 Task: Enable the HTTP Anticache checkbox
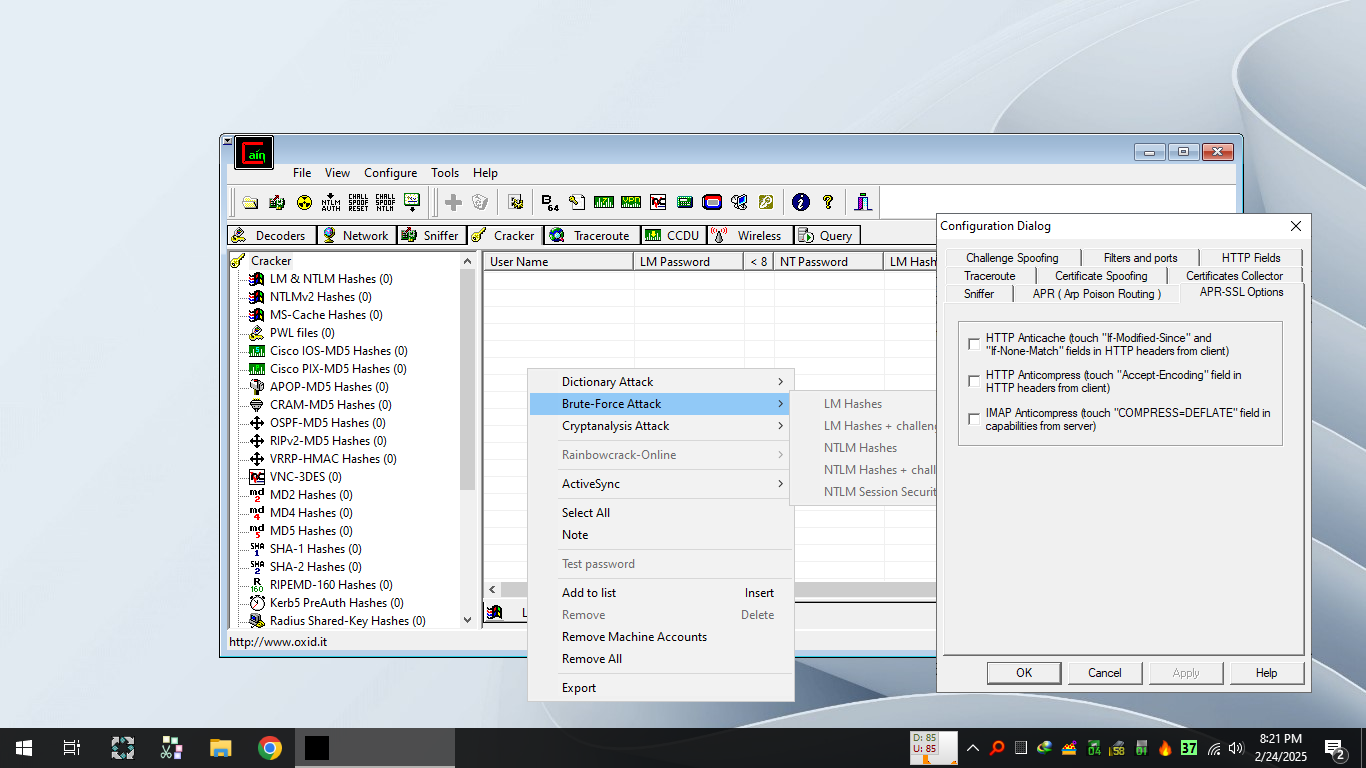pyautogui.click(x=974, y=345)
